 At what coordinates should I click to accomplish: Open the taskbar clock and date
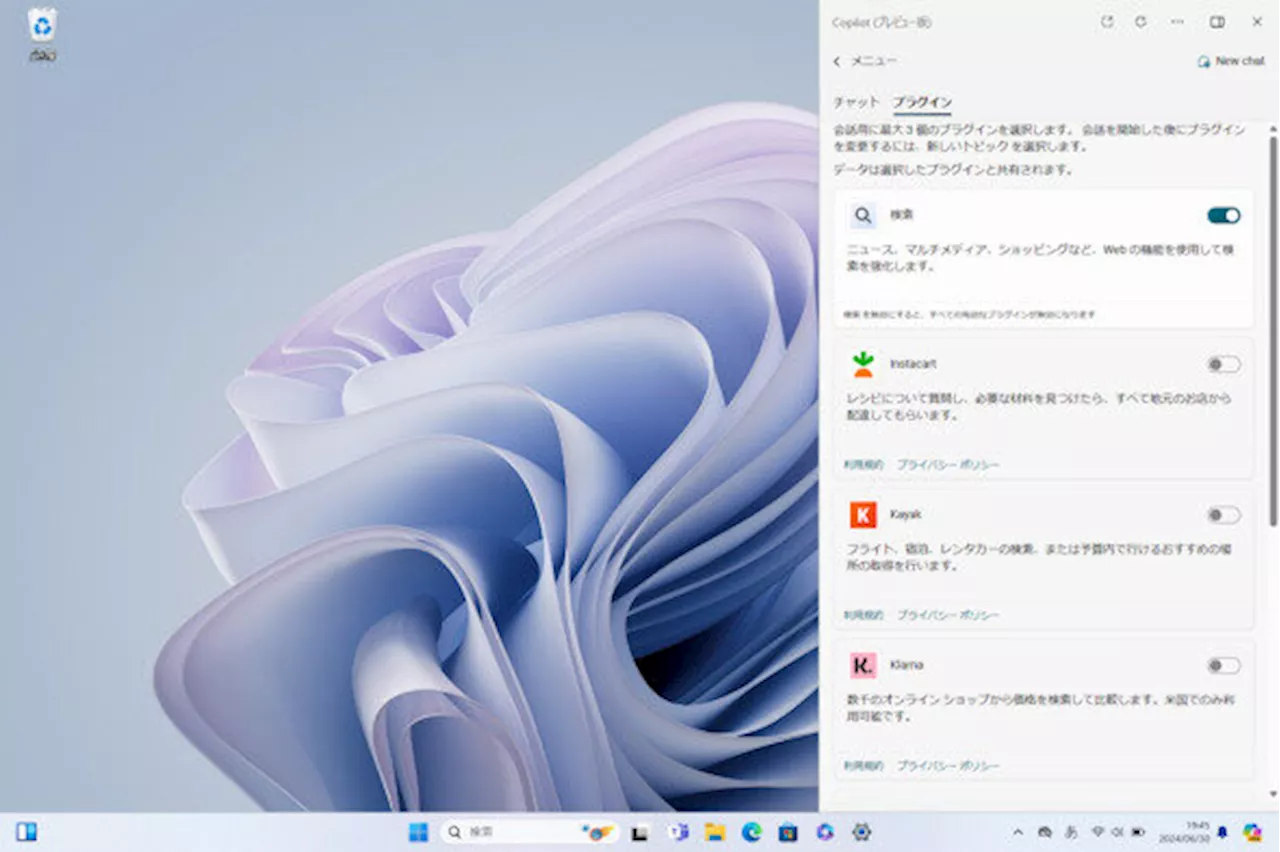1185,832
